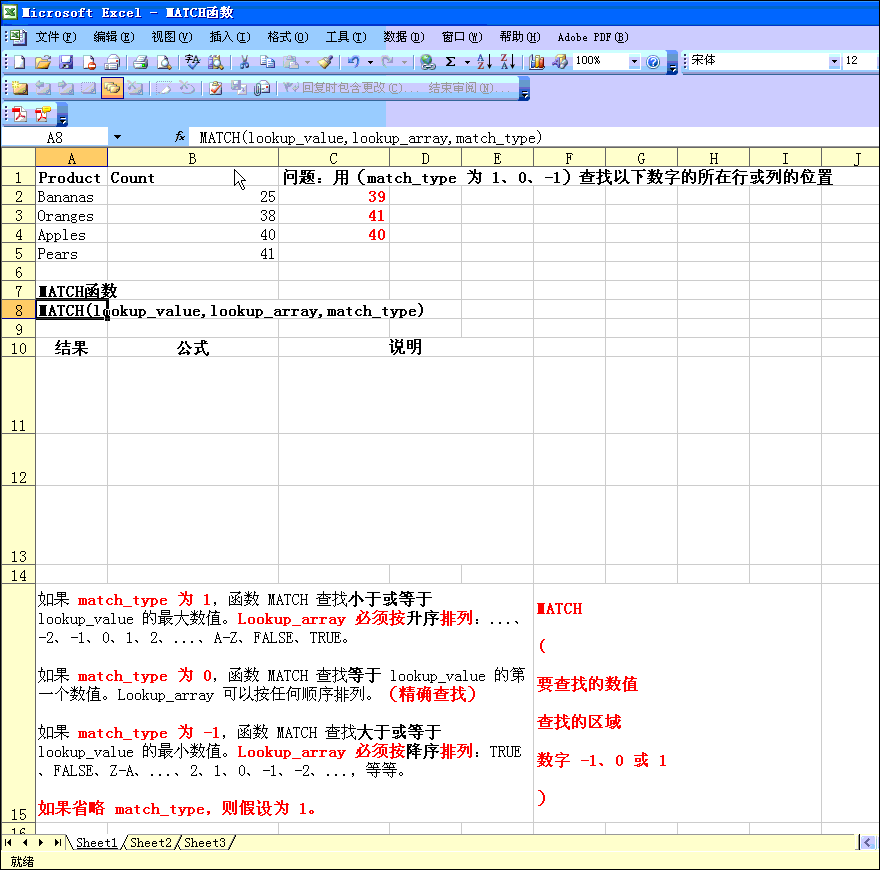Click the AutoSum sigma icon
The width and height of the screenshot is (880, 870).
point(450,62)
